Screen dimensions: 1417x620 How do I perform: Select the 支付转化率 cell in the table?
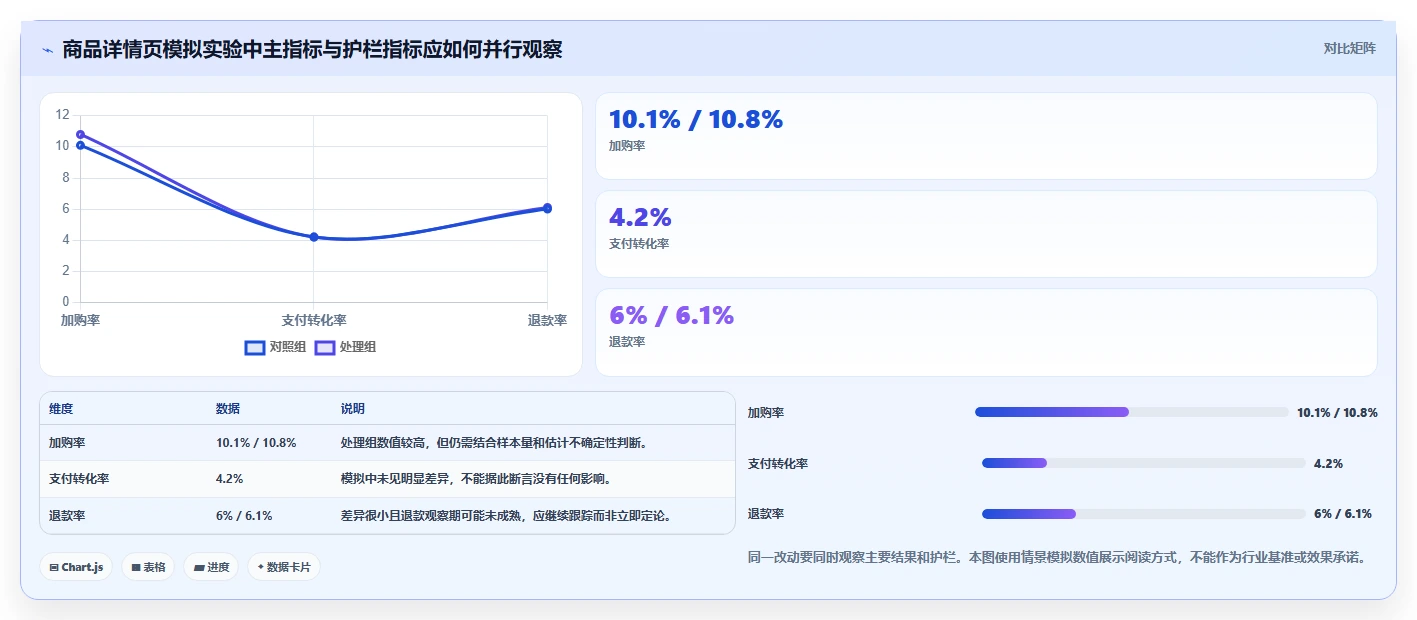[79, 479]
